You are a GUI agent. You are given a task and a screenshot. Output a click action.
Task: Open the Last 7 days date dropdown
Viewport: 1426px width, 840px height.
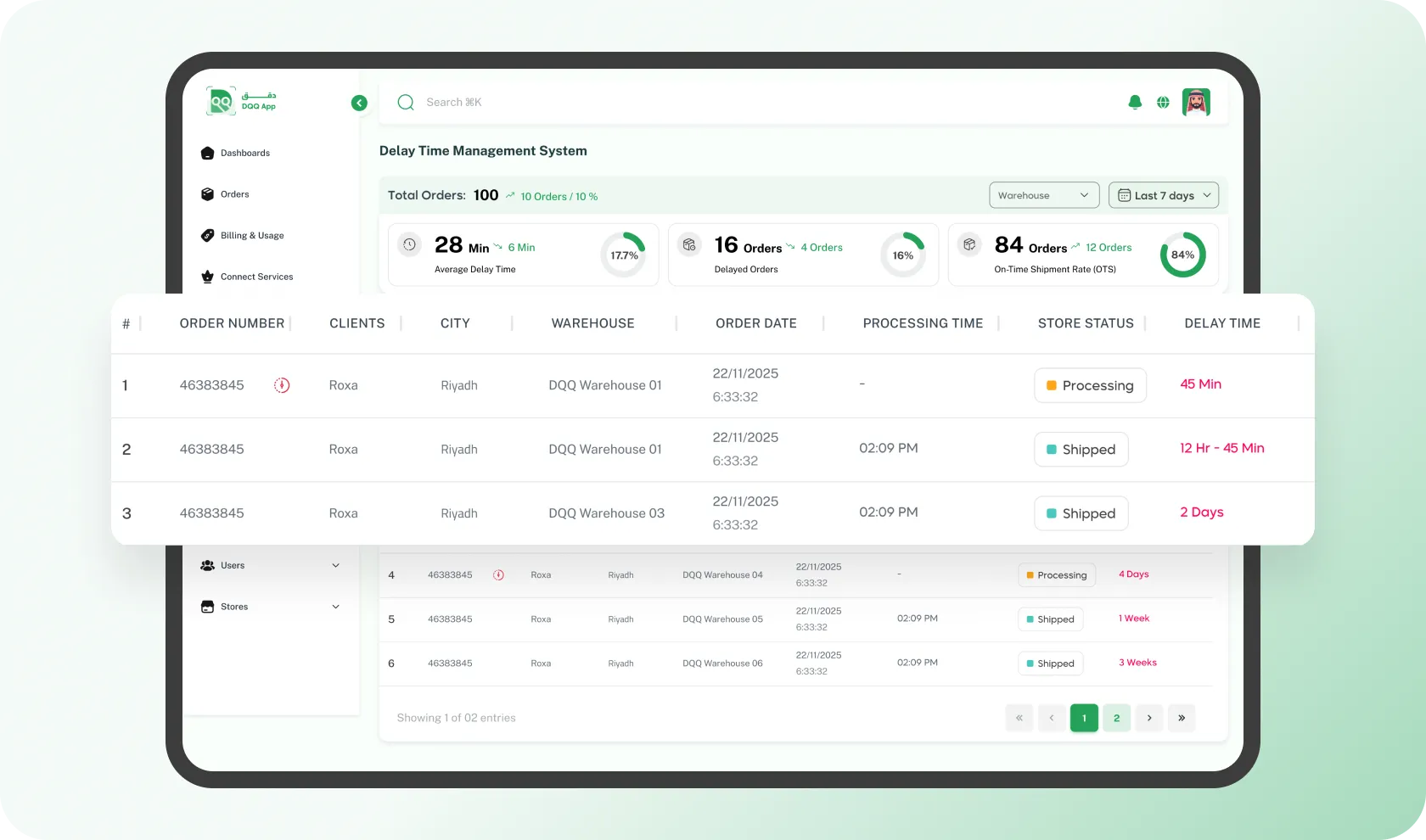[x=1163, y=195]
